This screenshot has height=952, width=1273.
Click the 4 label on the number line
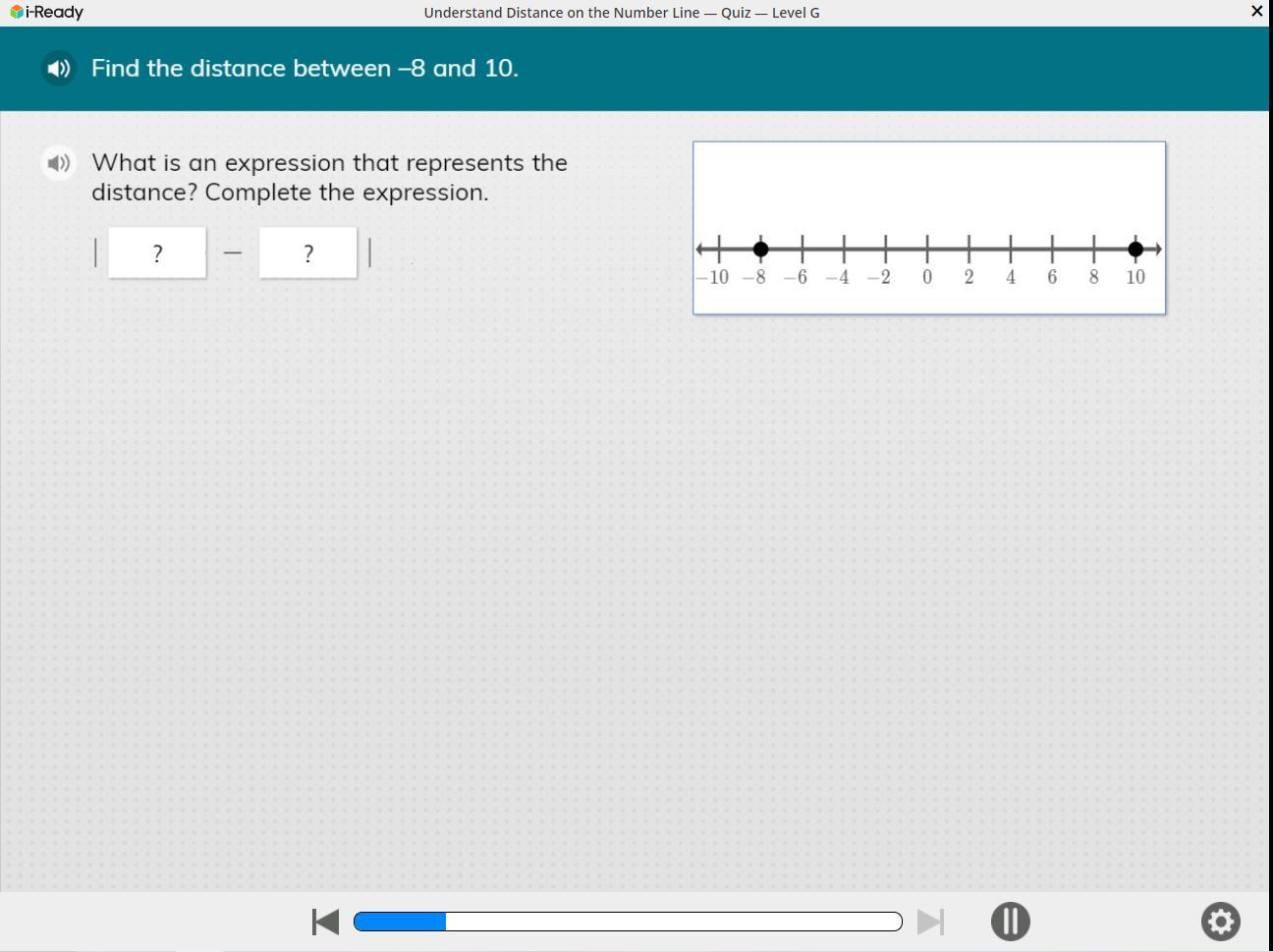pos(1011,277)
